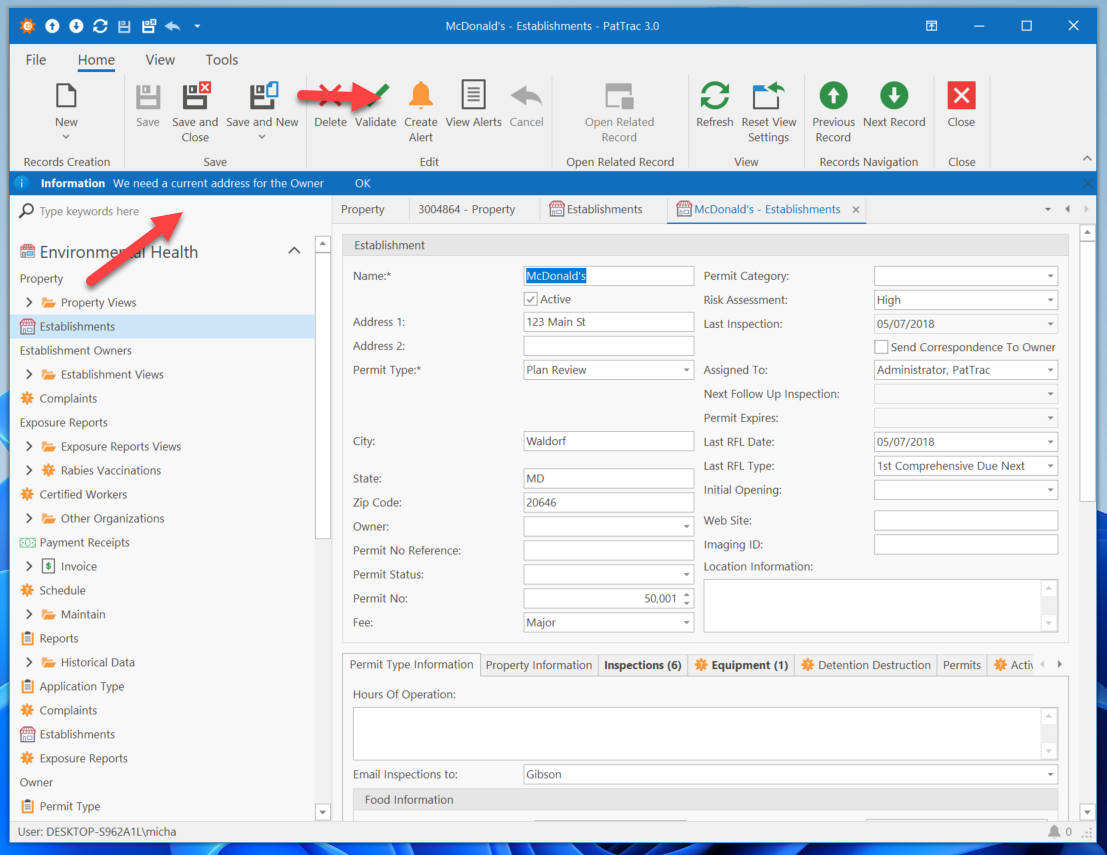
Task: Expand the Establishment Views node
Action: point(29,374)
